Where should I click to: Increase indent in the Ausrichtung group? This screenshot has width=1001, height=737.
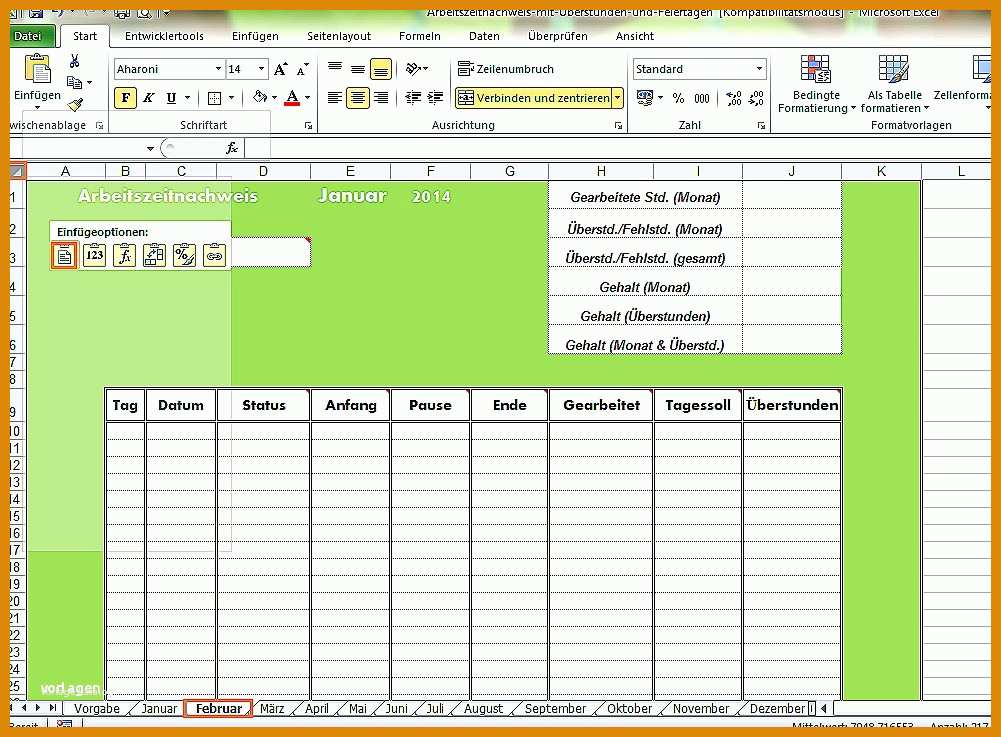click(435, 98)
